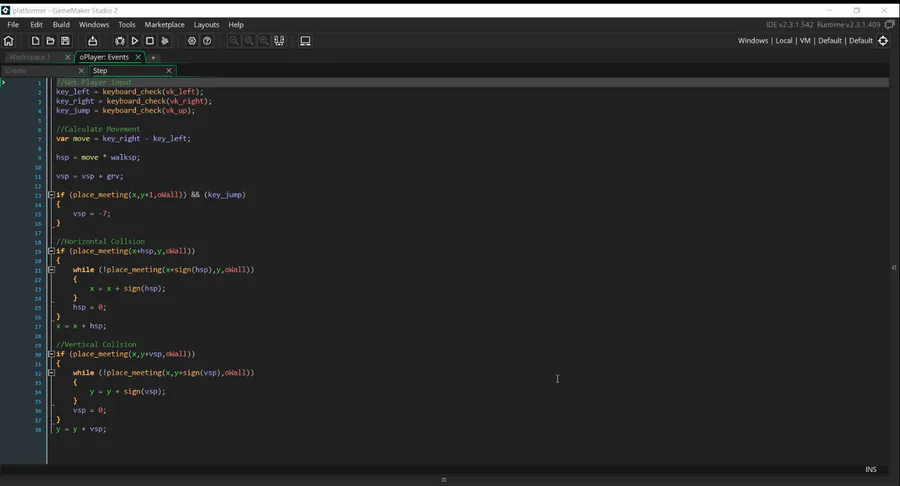The height and width of the screenshot is (486, 900).
Task: Reset zoom using the middle magnifier icon
Action: (249, 41)
